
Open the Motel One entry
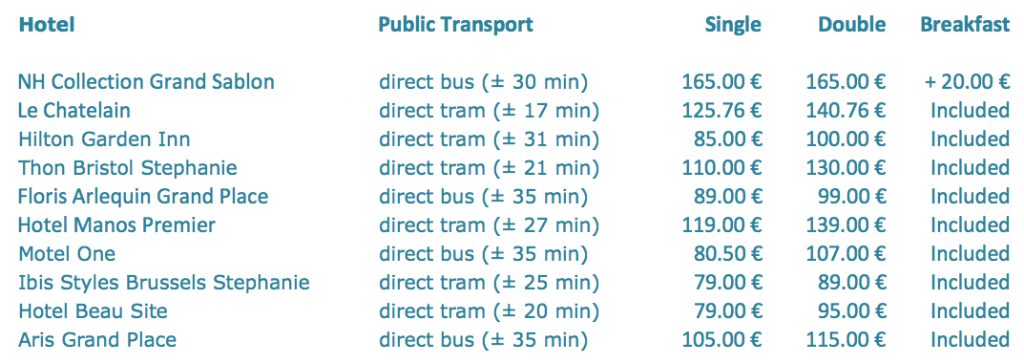tap(67, 254)
